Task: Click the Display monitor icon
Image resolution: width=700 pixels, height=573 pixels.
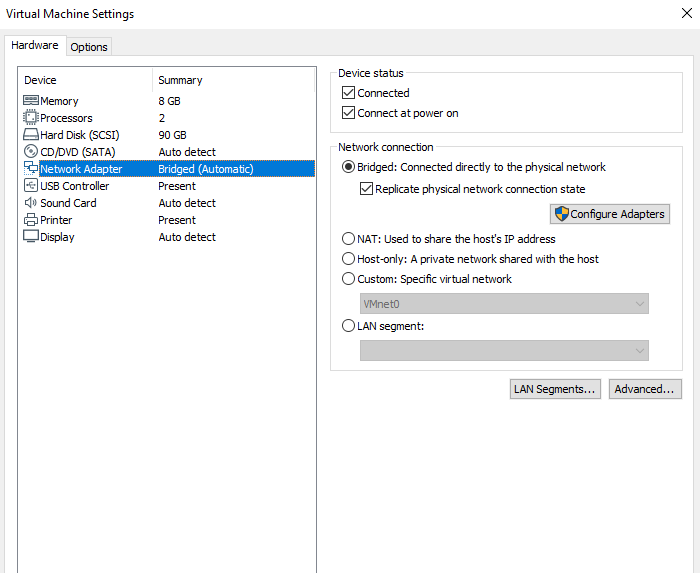Action: pyautogui.click(x=30, y=237)
